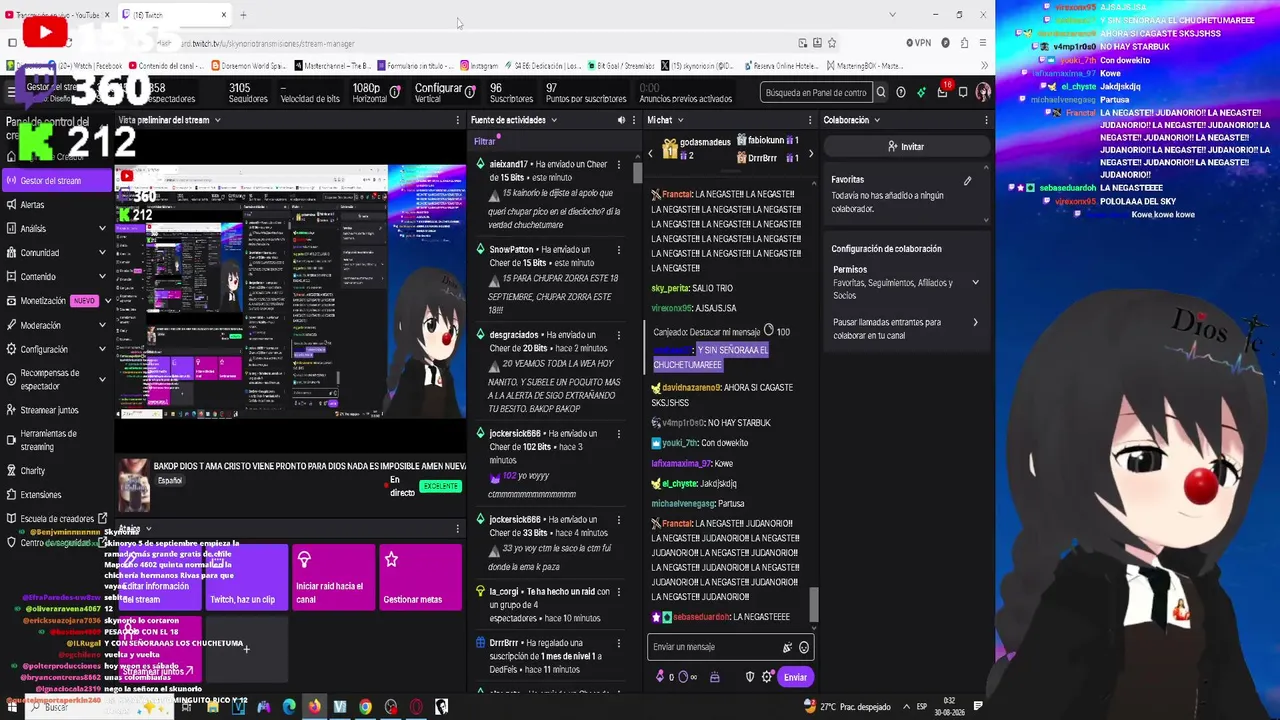Screen dimensions: 1280x720
Task: Switch to the YouTube browser tab
Action: pos(58,15)
